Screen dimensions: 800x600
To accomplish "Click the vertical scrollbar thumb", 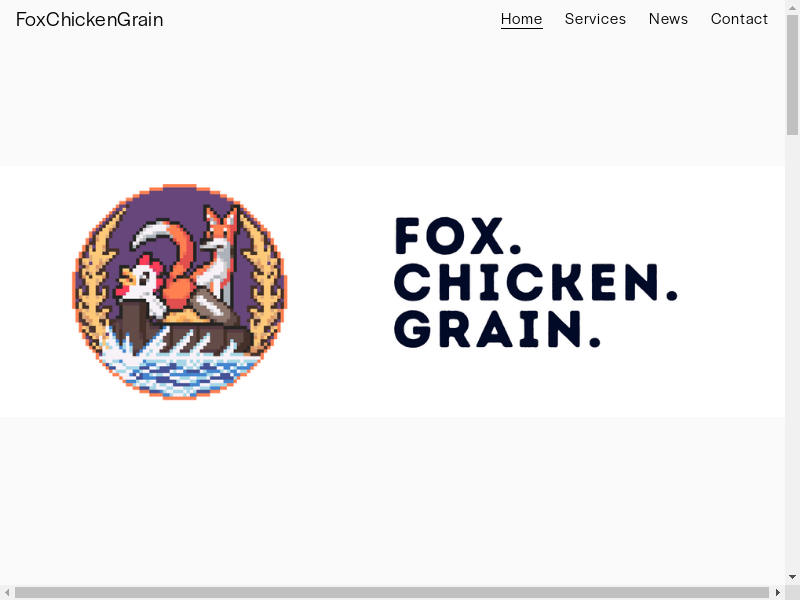I will pyautogui.click(x=792, y=75).
